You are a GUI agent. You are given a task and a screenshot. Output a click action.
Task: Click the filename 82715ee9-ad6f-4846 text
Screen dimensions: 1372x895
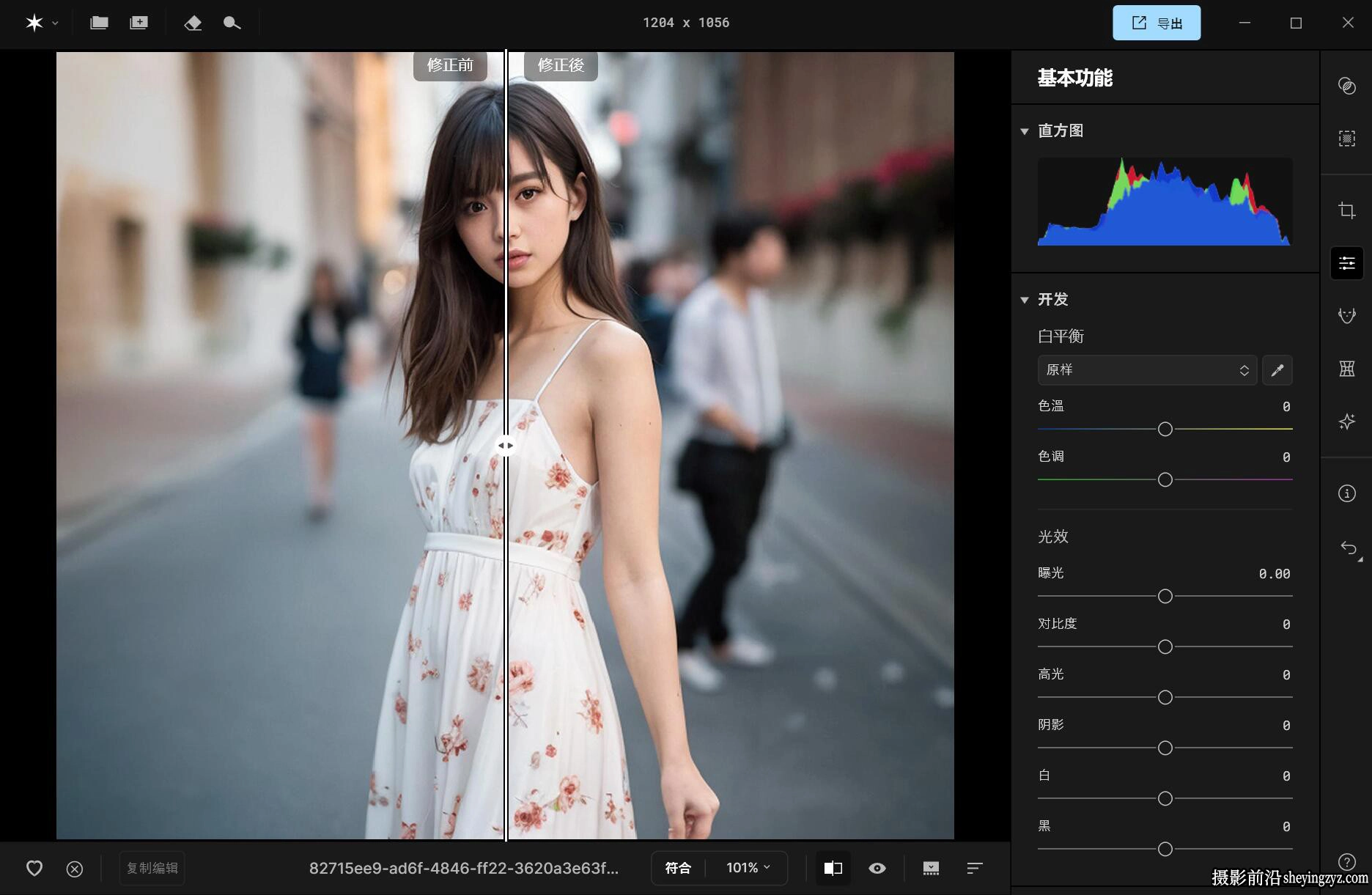(464, 868)
